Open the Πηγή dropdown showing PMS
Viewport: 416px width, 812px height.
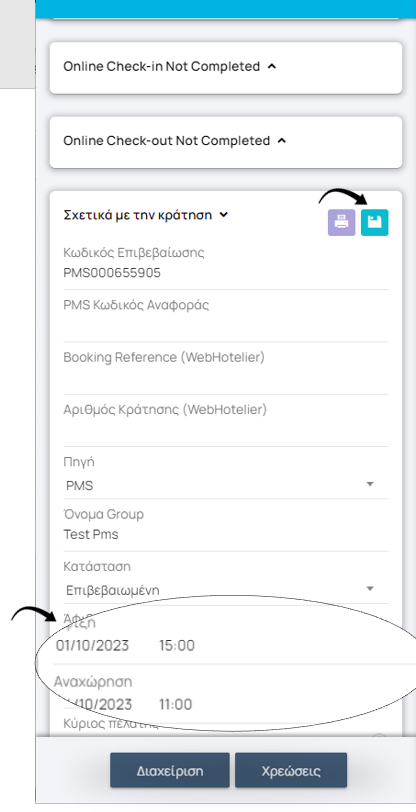(226, 486)
